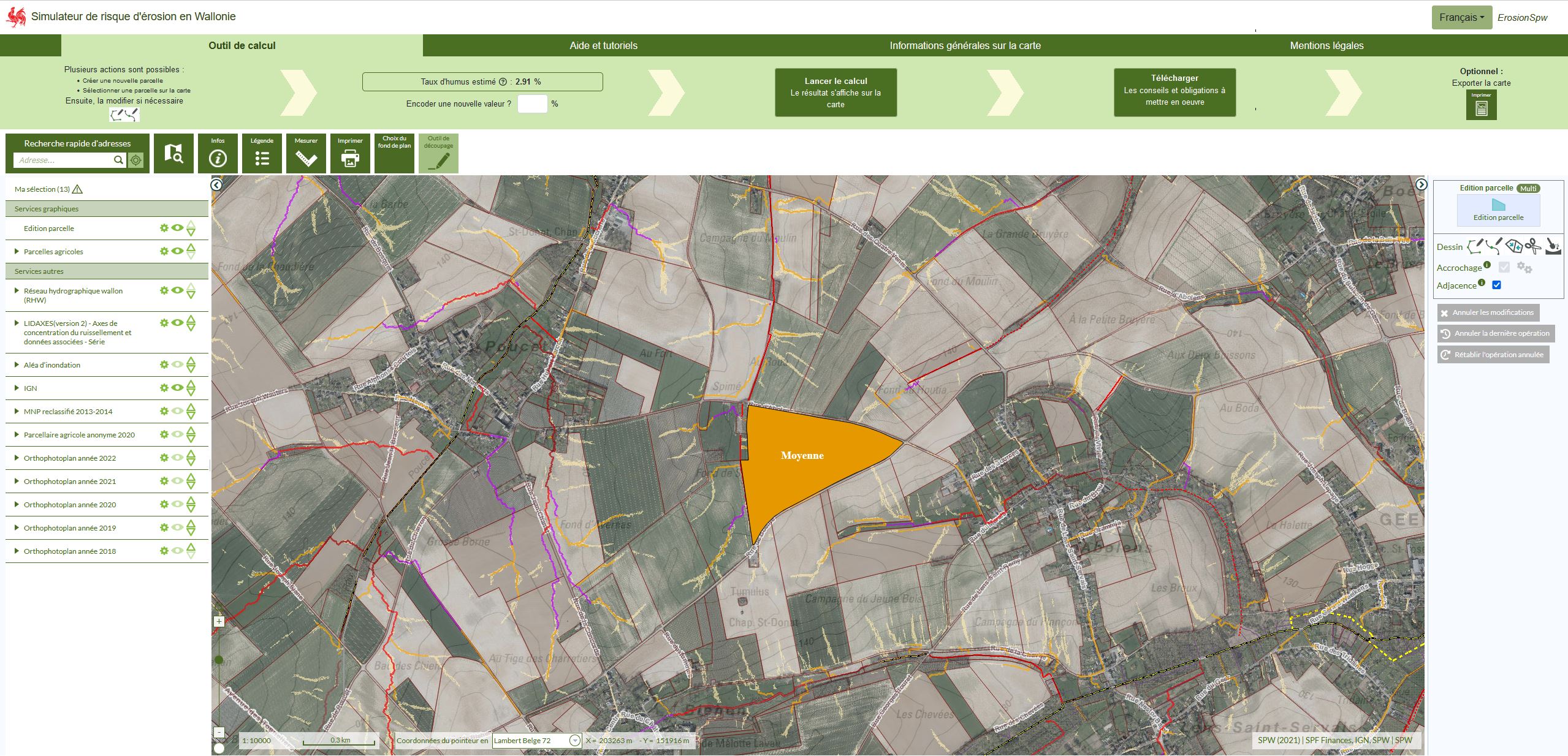This screenshot has height=756, width=1568.
Task: Toggle visibility of Edition parcelle layer
Action: pyautogui.click(x=177, y=228)
